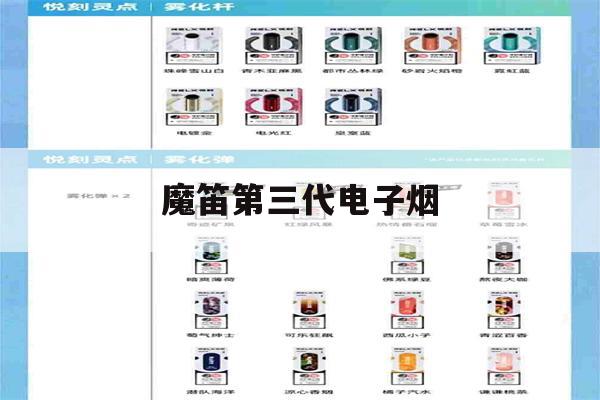600x400 pixels.
Task: Click the 砂岩火焰橙 color name
Action: [432, 71]
